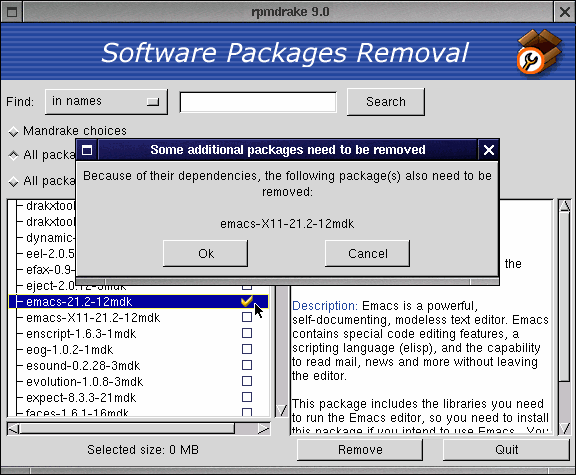The width and height of the screenshot is (576, 475).
Task: Click the description pane scroll-down arrow
Action: click(x=565, y=428)
